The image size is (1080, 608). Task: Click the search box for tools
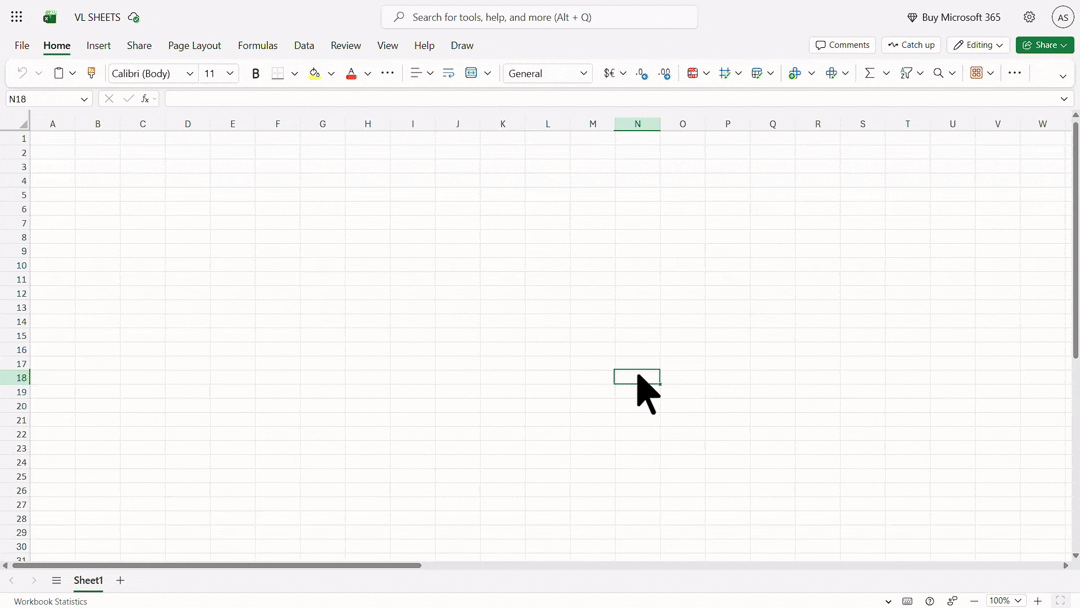[x=539, y=17]
